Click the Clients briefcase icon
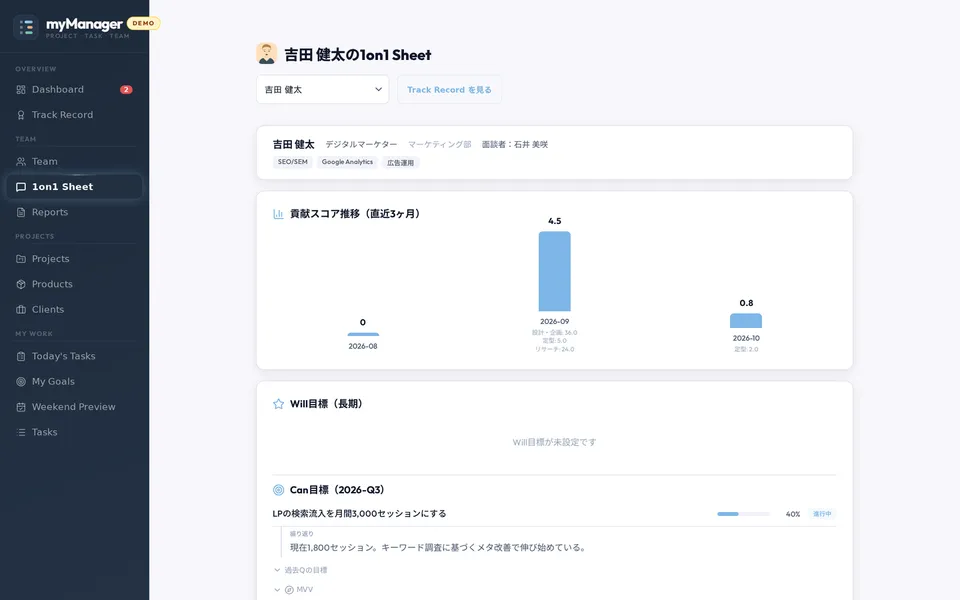 click(x=21, y=310)
